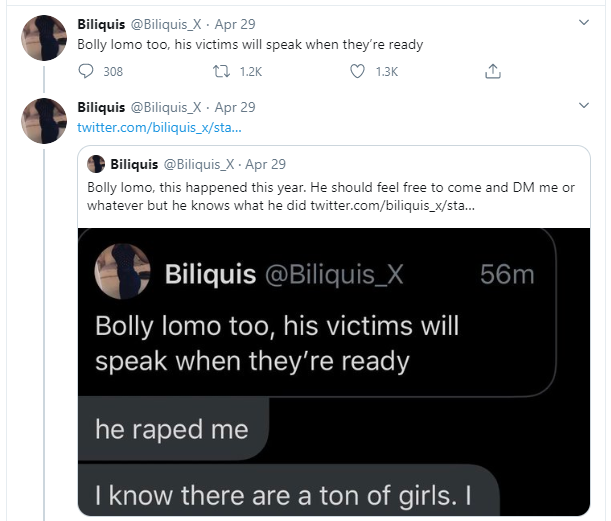The height and width of the screenshot is (521, 611).
Task: Click the small avatar in the quoted tweet
Action: coord(97,164)
